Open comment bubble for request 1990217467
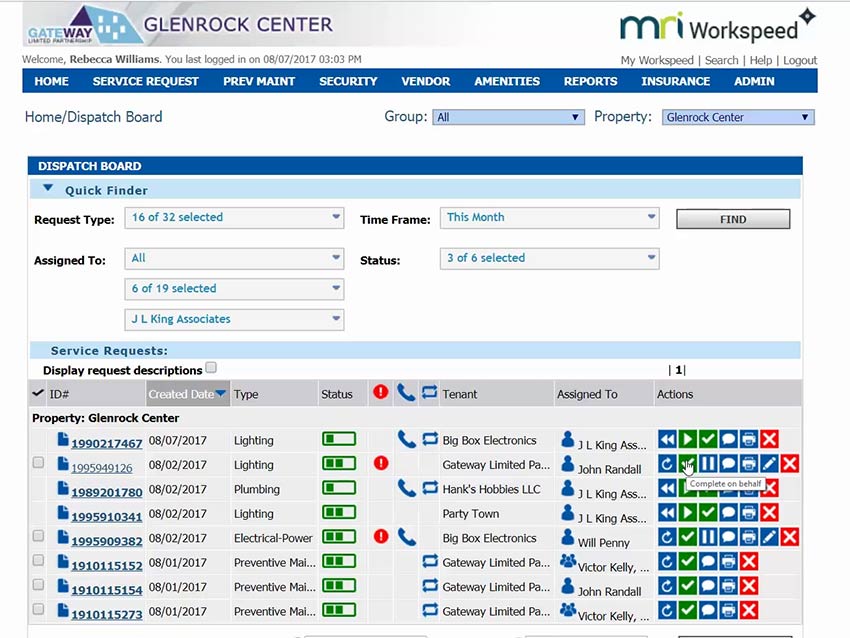The height and width of the screenshot is (638, 850). click(x=728, y=439)
